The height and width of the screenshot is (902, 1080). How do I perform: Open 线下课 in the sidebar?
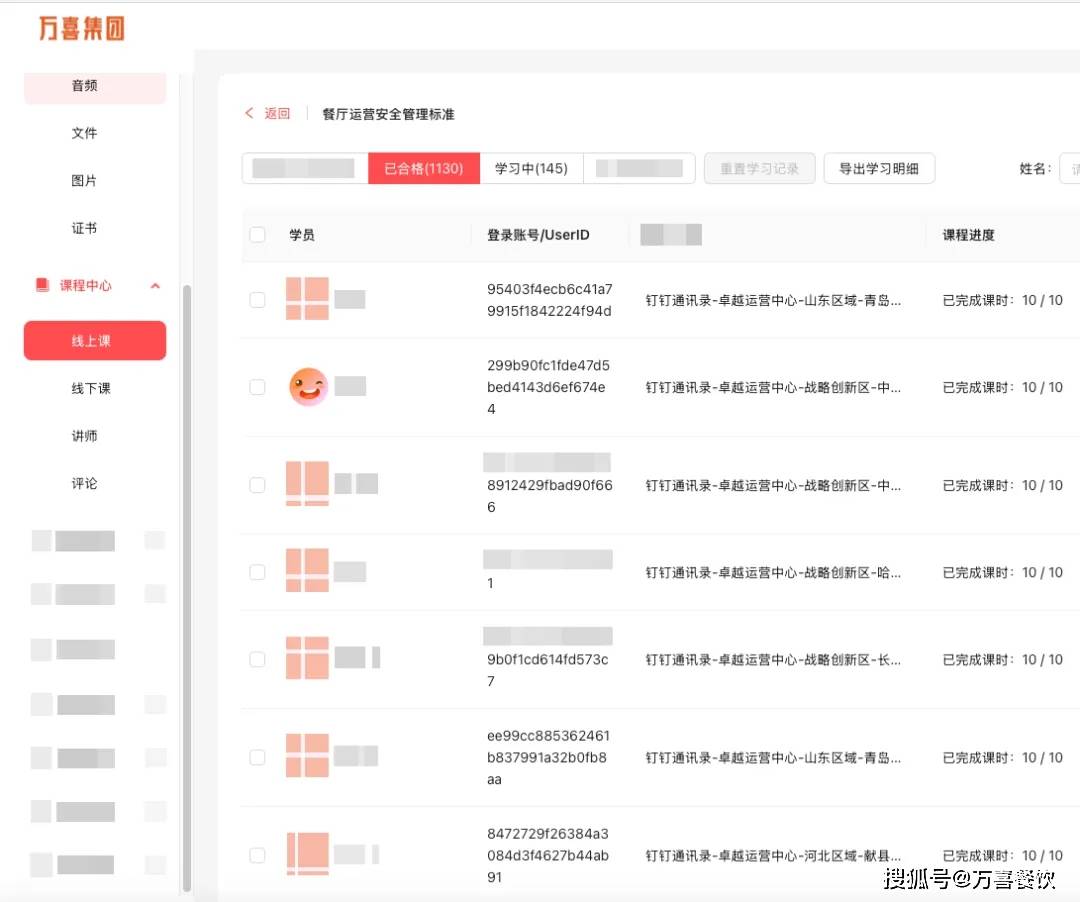(90, 388)
